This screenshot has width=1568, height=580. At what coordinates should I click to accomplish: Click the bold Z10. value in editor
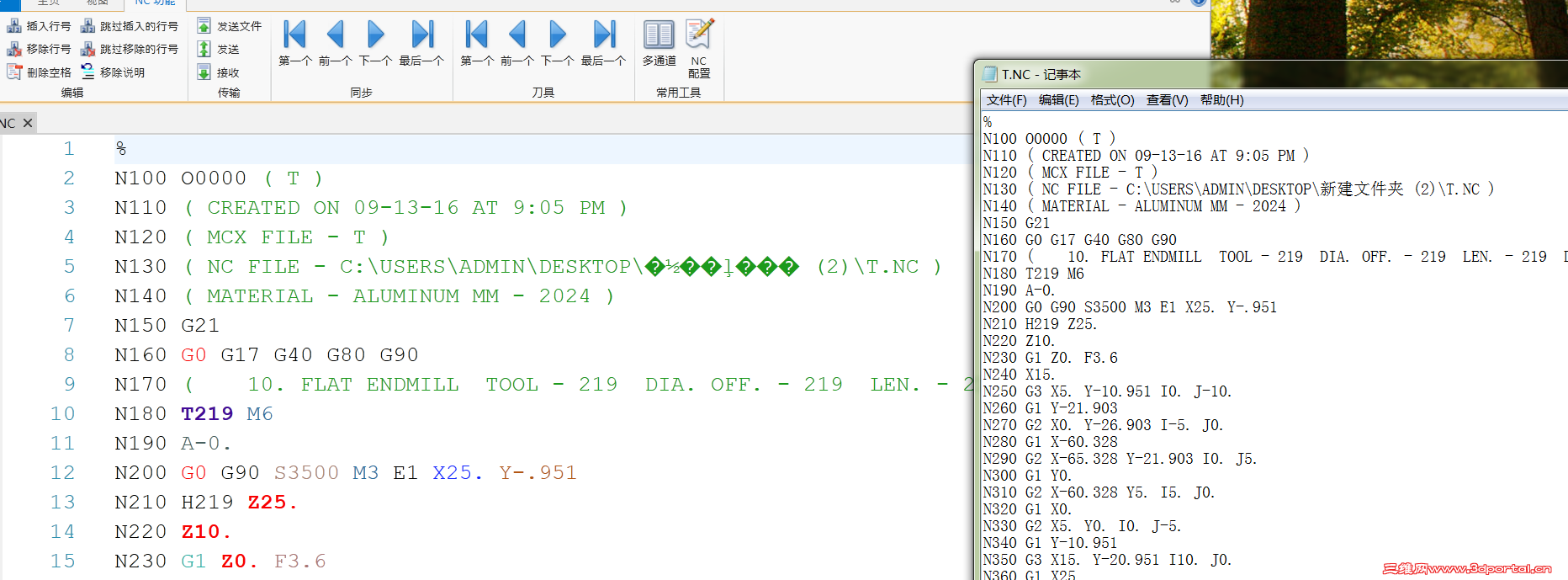pos(206,532)
